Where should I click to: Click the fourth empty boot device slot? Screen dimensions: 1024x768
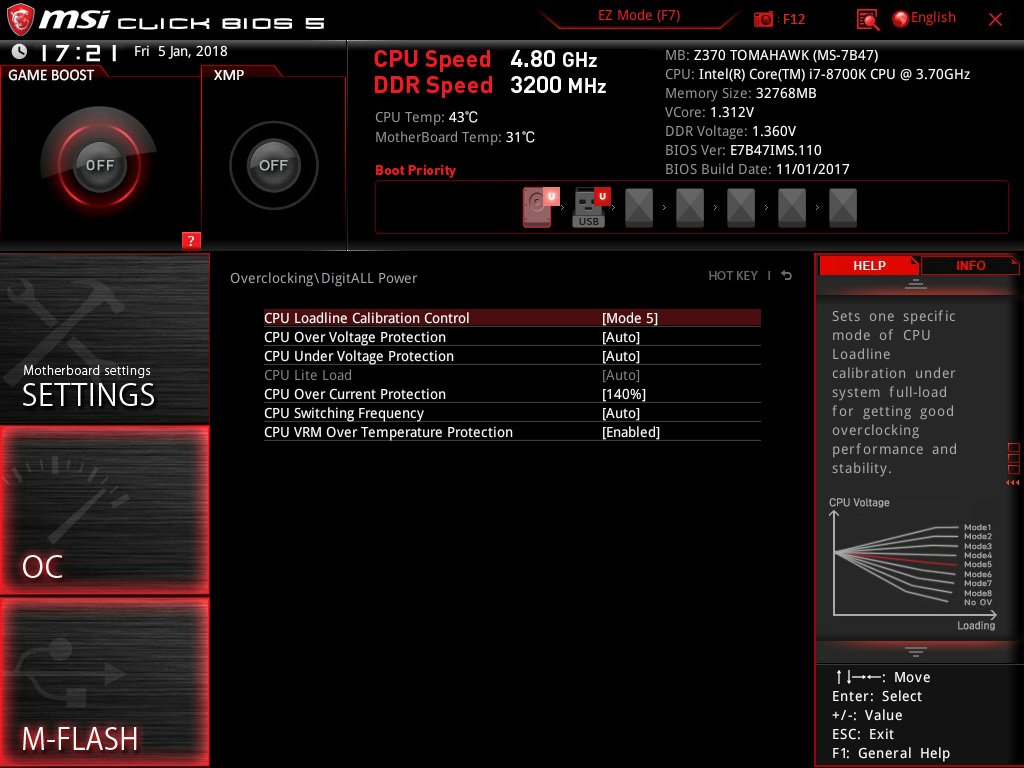pyautogui.click(x=690, y=208)
